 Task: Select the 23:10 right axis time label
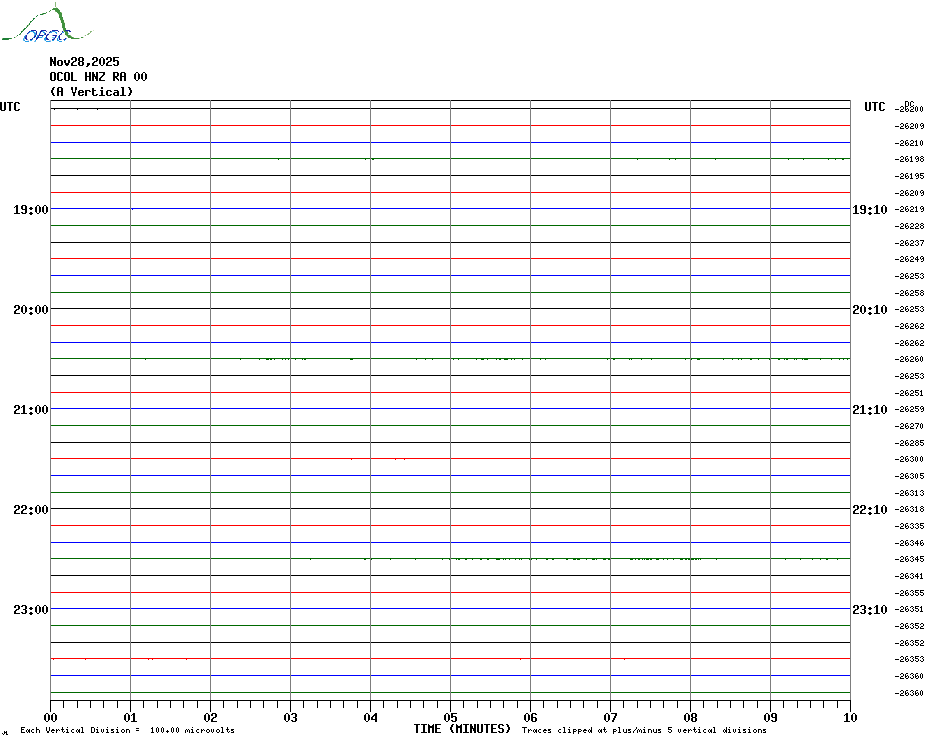coord(869,610)
